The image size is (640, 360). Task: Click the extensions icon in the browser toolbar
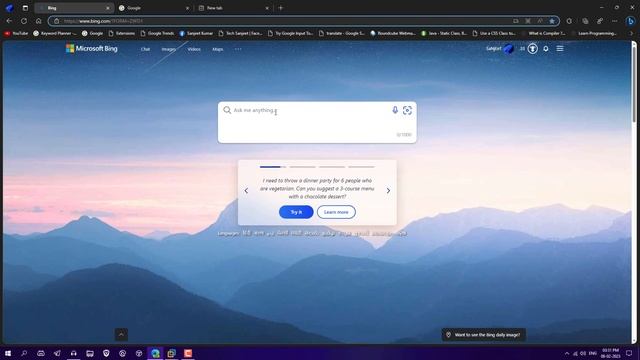[569, 21]
